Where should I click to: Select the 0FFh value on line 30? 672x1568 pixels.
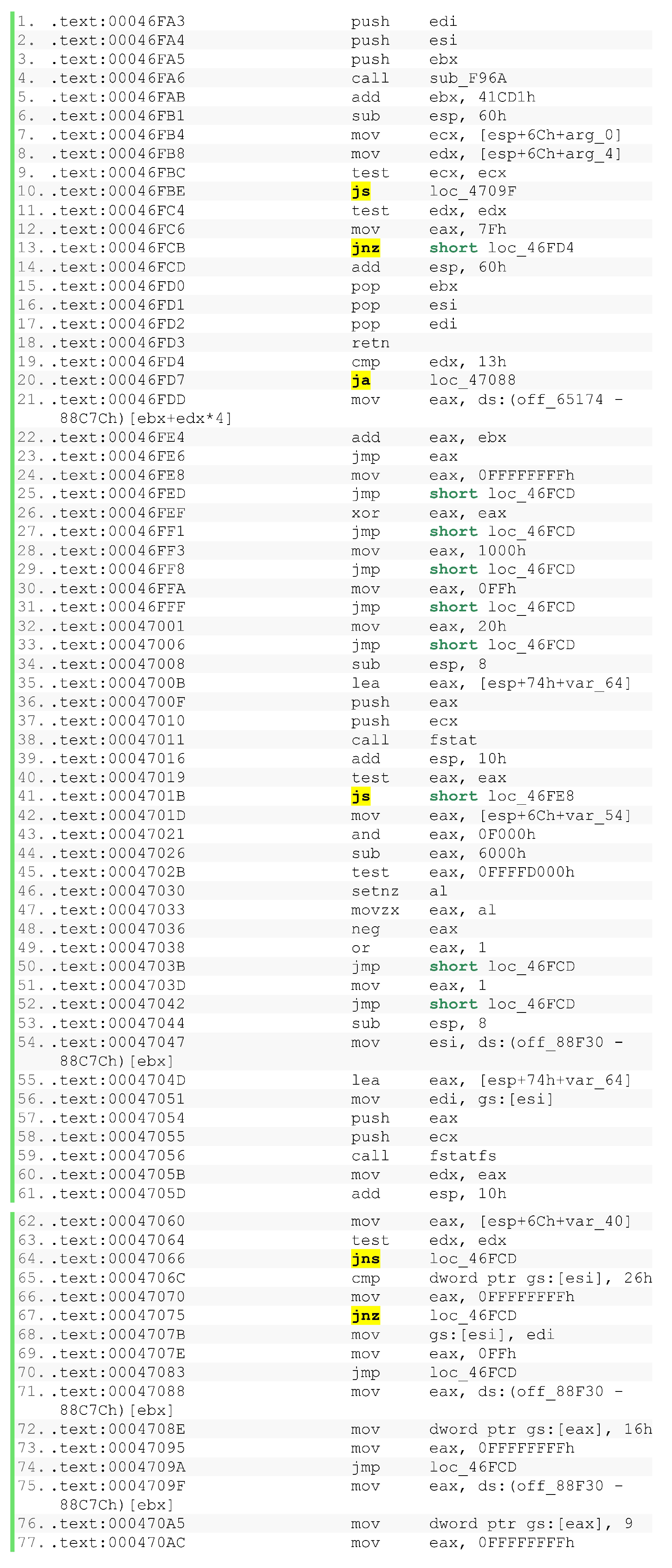pos(497,589)
